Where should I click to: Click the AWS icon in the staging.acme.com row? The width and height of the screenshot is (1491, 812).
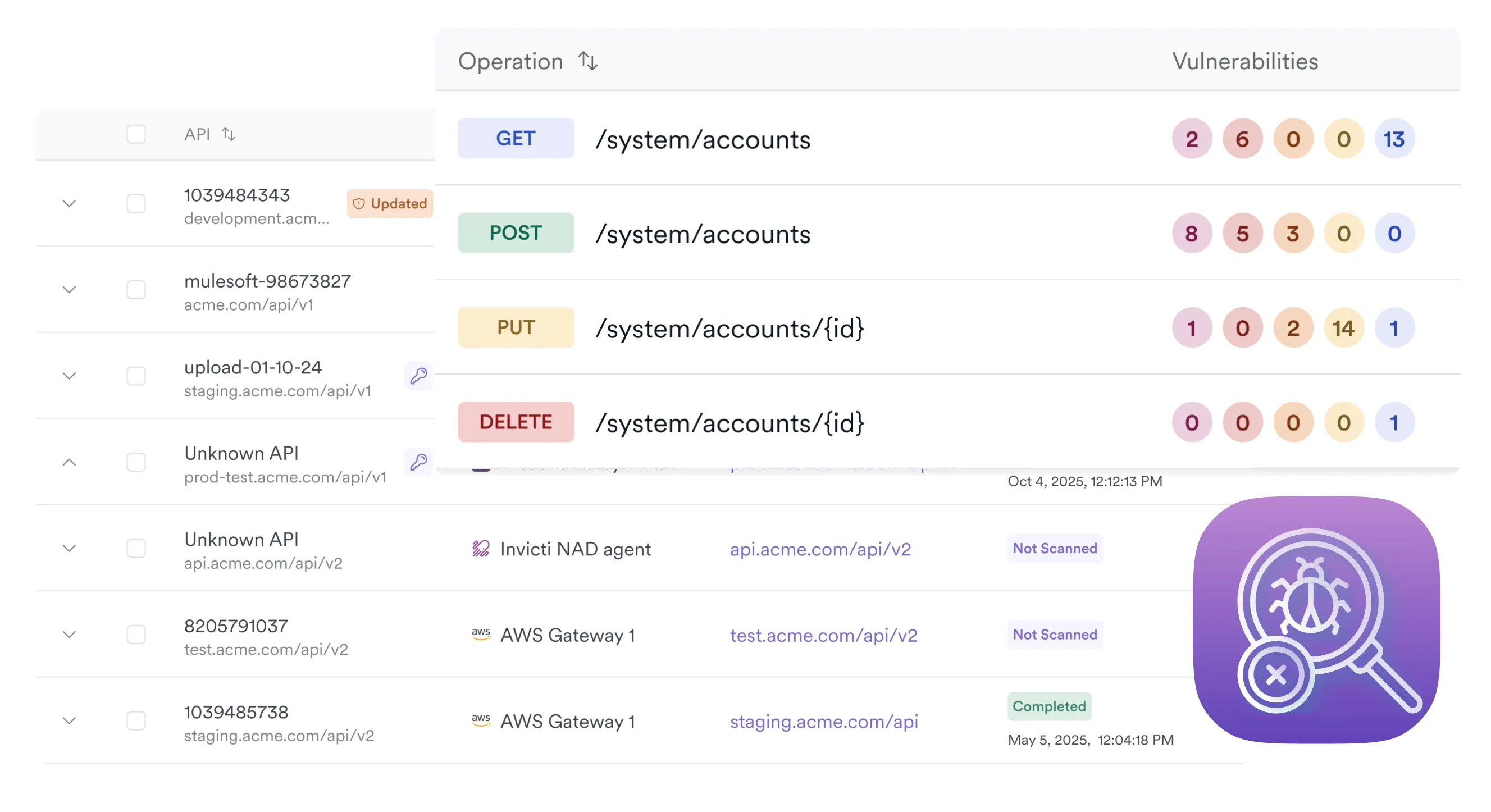(x=481, y=720)
